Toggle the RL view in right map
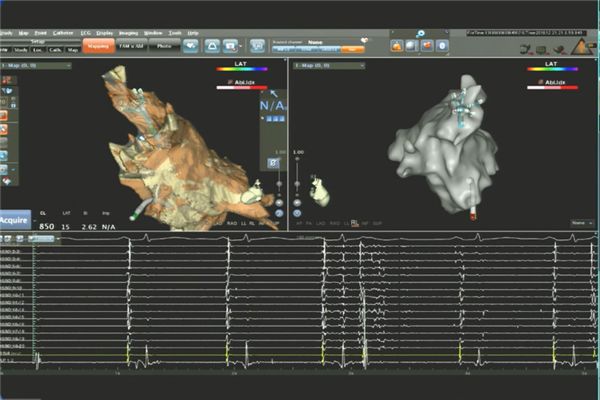600x400 pixels. point(354,223)
